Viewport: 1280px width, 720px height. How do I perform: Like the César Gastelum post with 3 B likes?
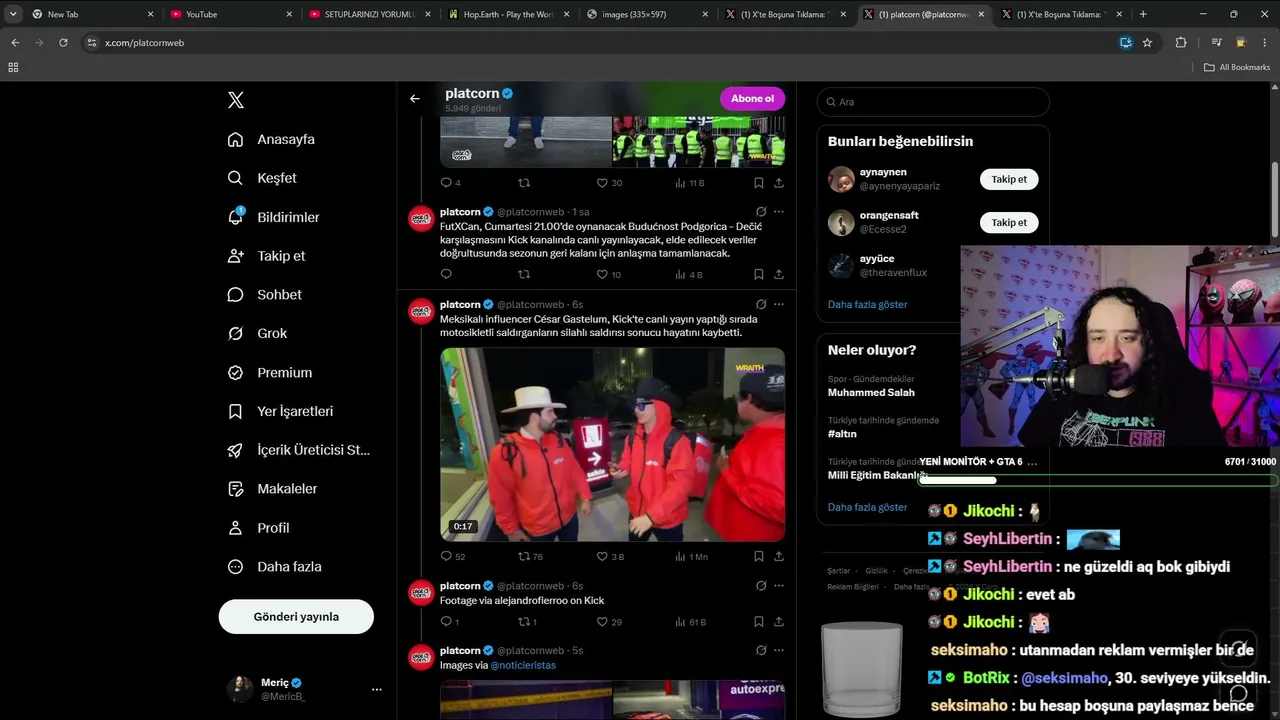(610, 556)
